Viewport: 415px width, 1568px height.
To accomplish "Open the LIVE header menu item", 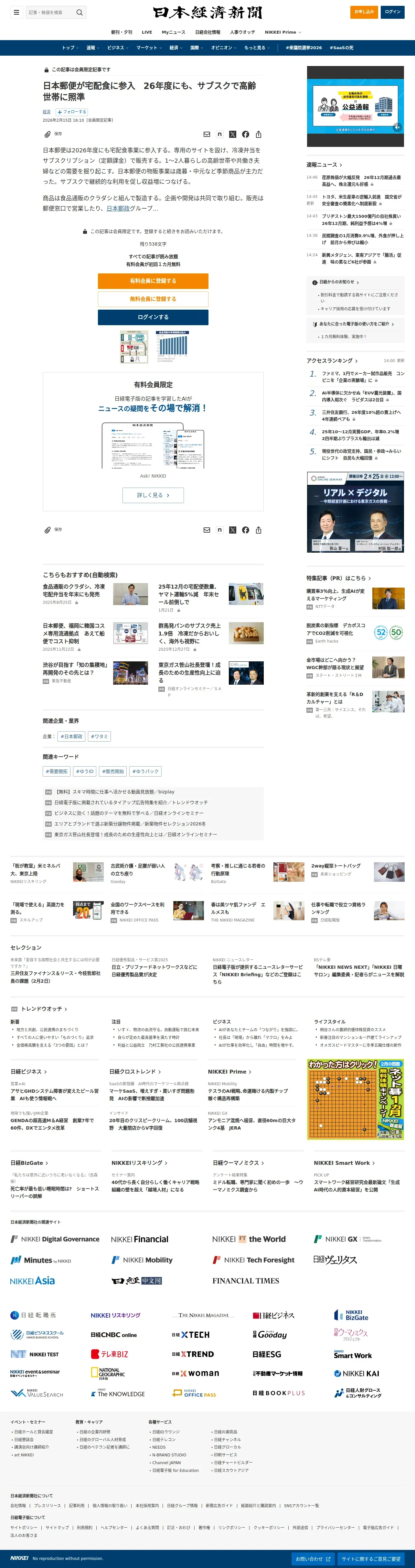I will pyautogui.click(x=147, y=32).
